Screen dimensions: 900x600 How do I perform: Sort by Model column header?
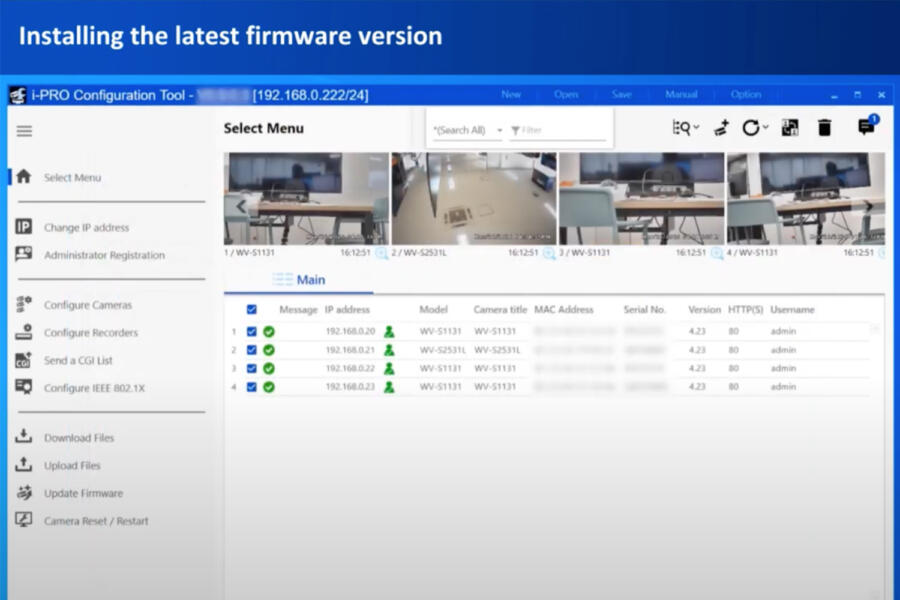click(x=433, y=309)
